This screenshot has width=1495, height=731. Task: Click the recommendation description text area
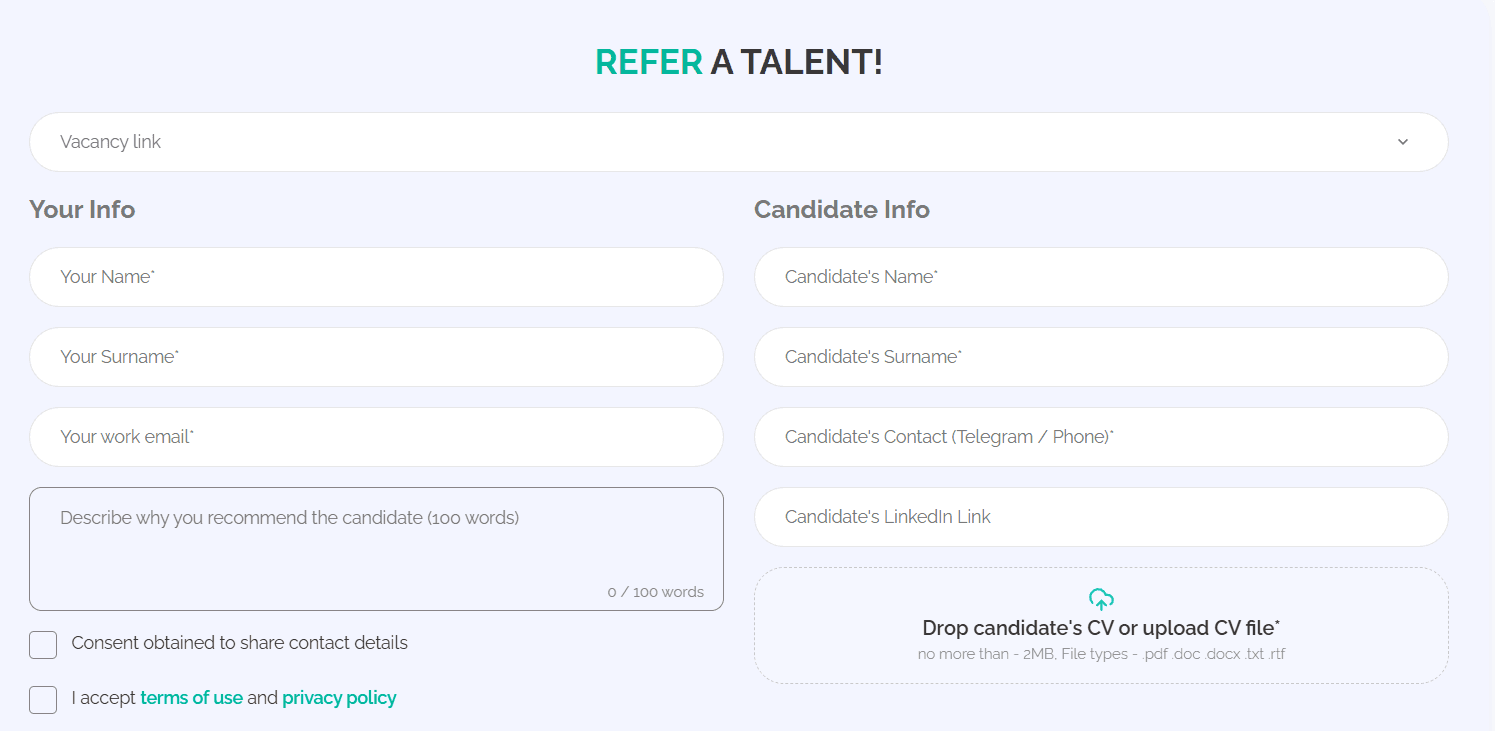pyautogui.click(x=376, y=549)
